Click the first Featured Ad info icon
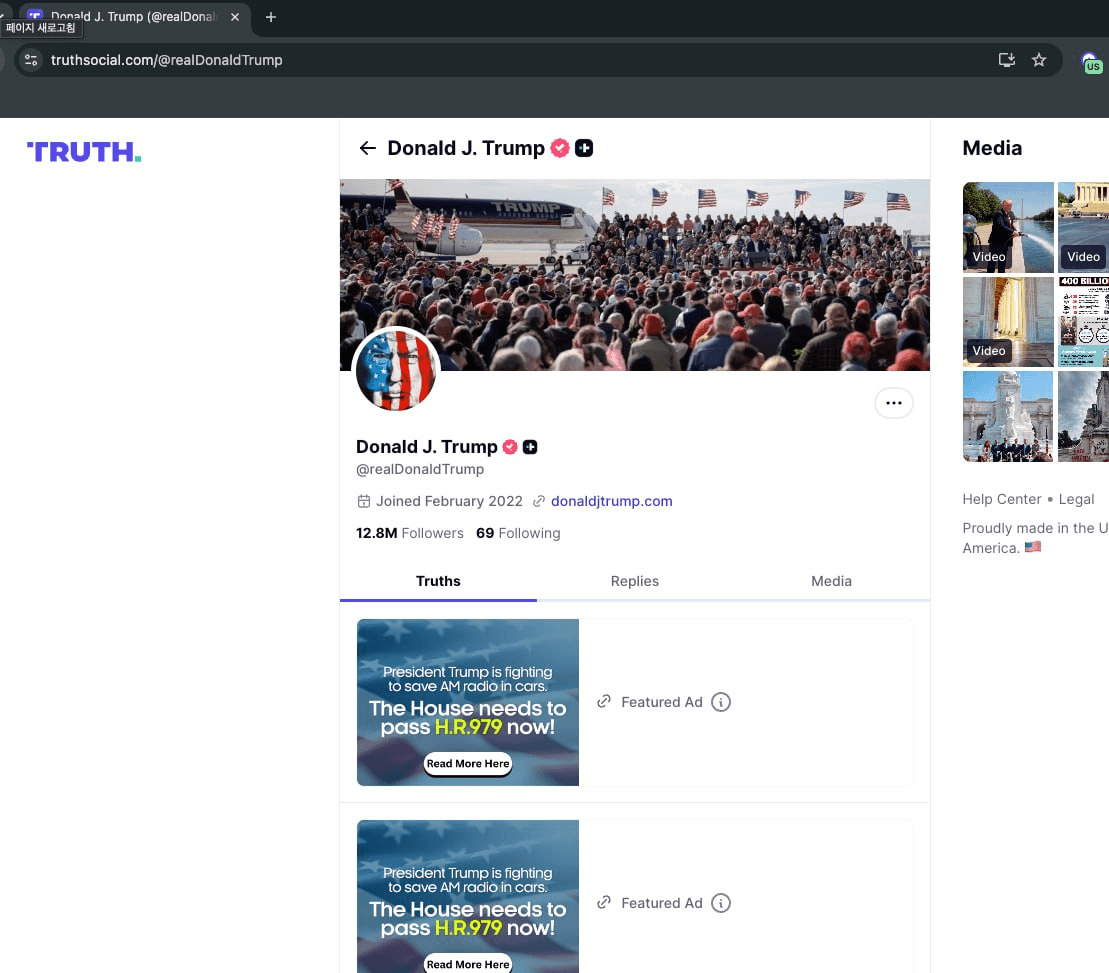Image resolution: width=1109 pixels, height=973 pixels. point(721,702)
